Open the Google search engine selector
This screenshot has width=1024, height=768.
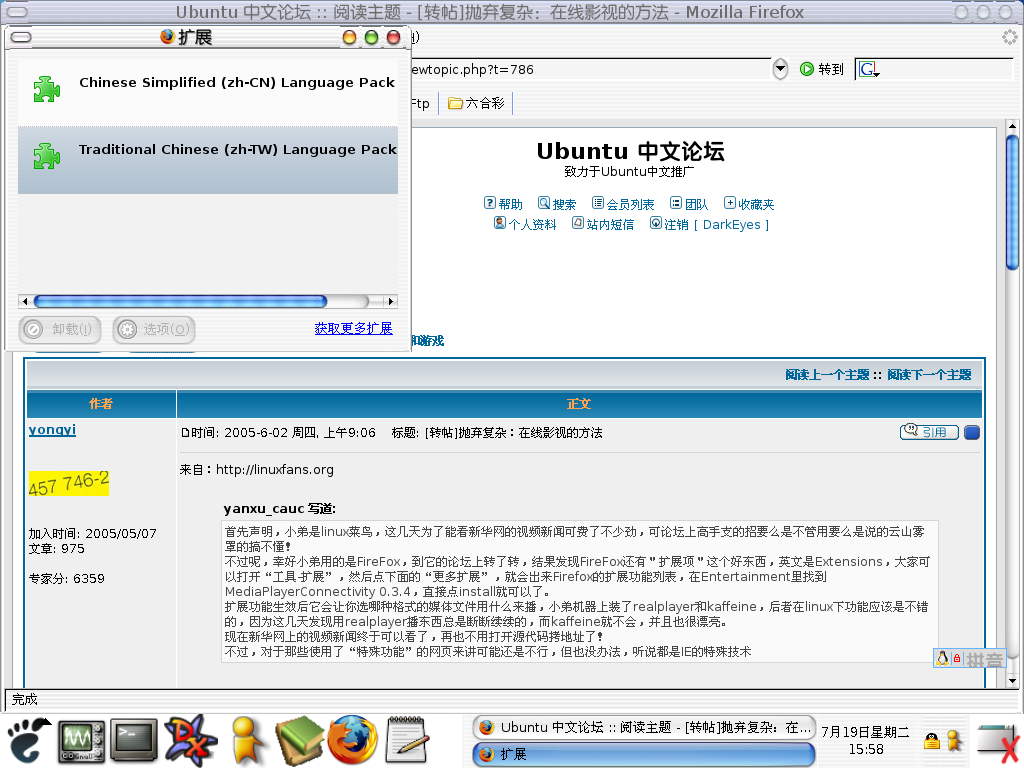click(x=869, y=69)
